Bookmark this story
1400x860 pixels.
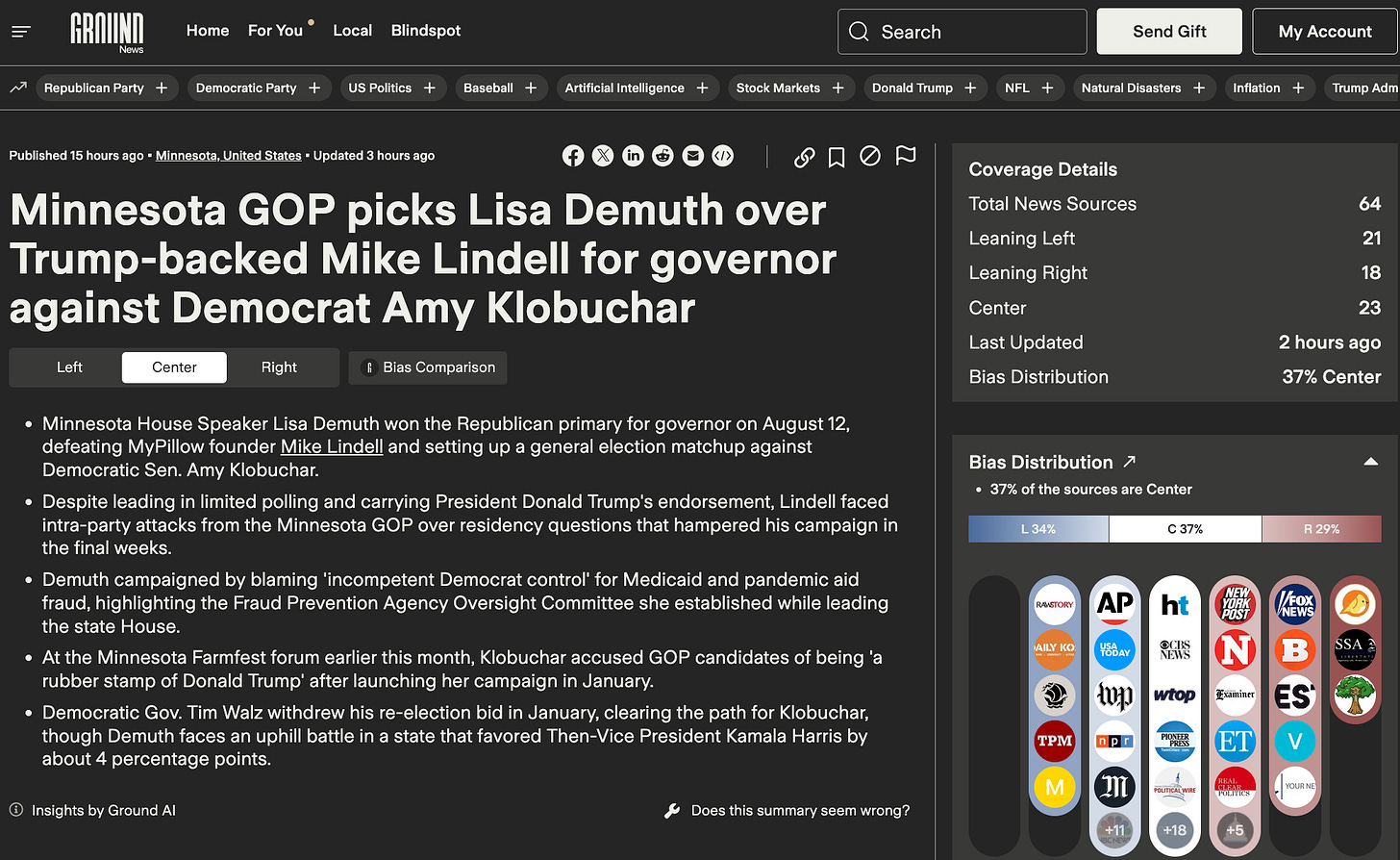coord(837,157)
